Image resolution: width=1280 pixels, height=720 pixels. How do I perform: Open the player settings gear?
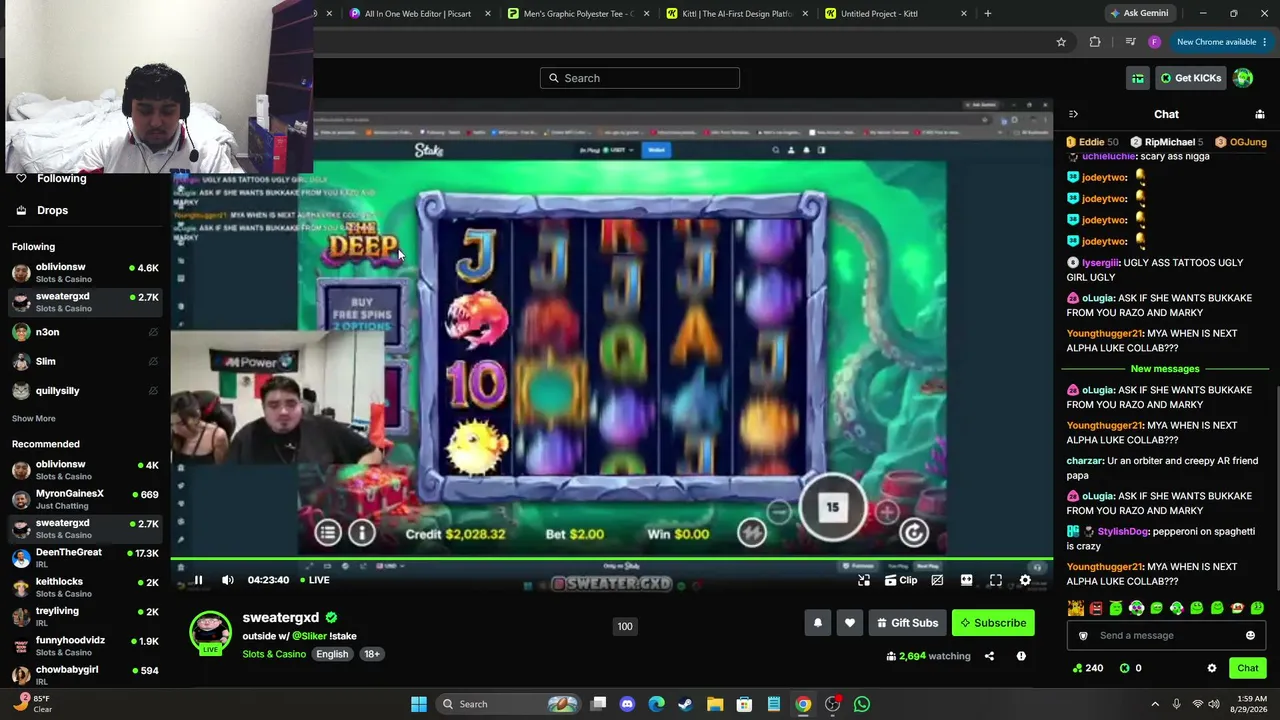coord(1025,580)
